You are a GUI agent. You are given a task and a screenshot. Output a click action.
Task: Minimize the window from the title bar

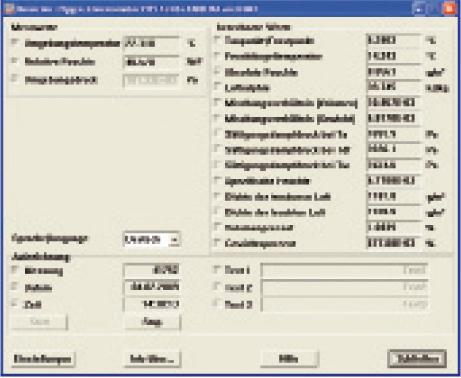coord(419,8)
